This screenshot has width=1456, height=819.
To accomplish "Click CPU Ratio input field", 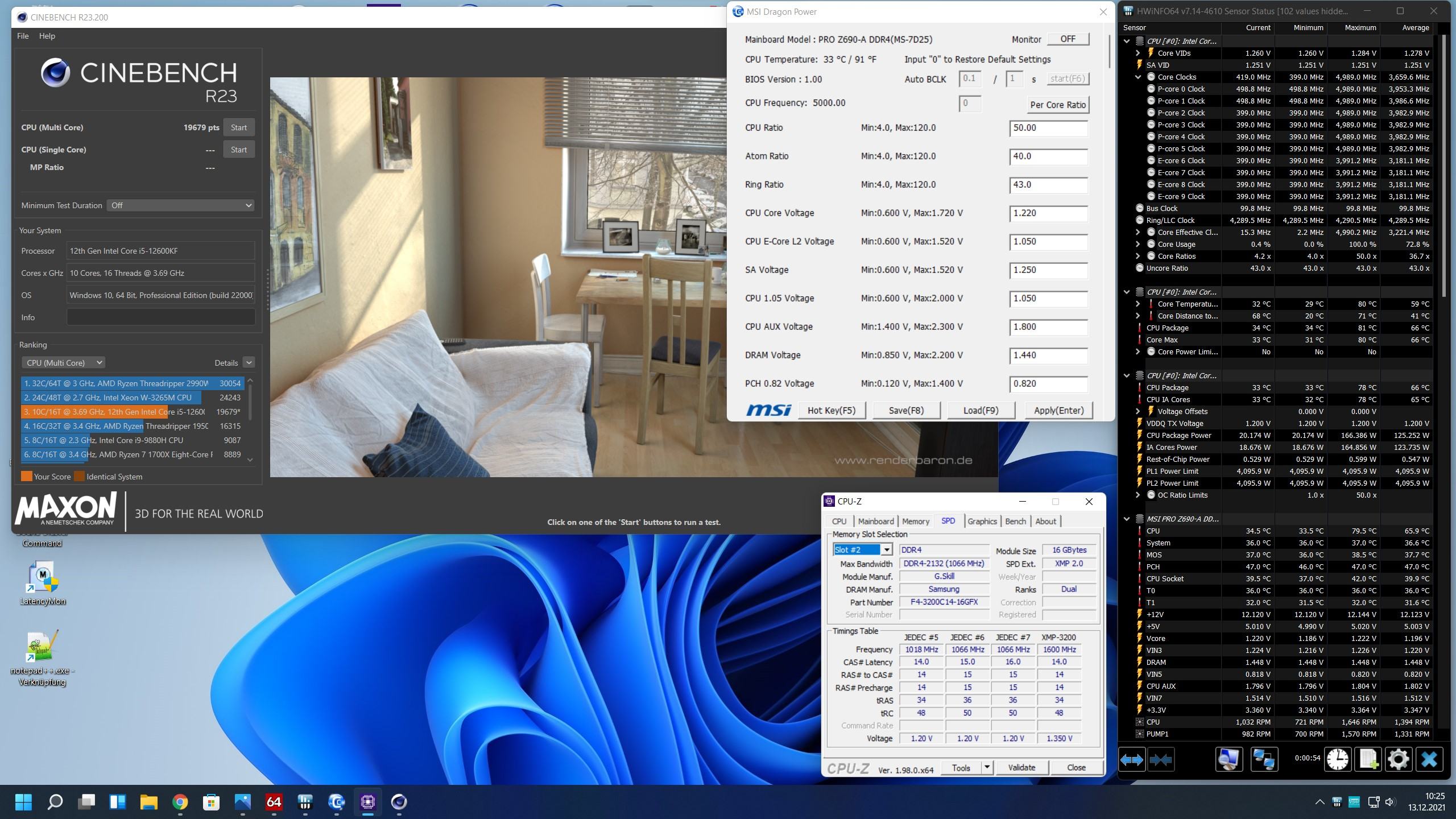I will pyautogui.click(x=1049, y=128).
